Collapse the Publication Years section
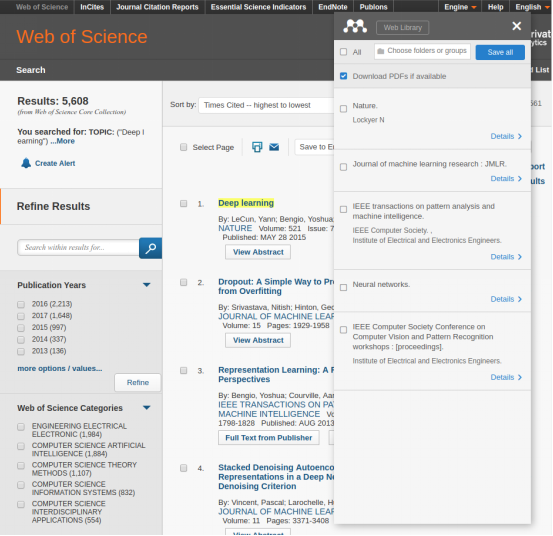 tap(147, 285)
